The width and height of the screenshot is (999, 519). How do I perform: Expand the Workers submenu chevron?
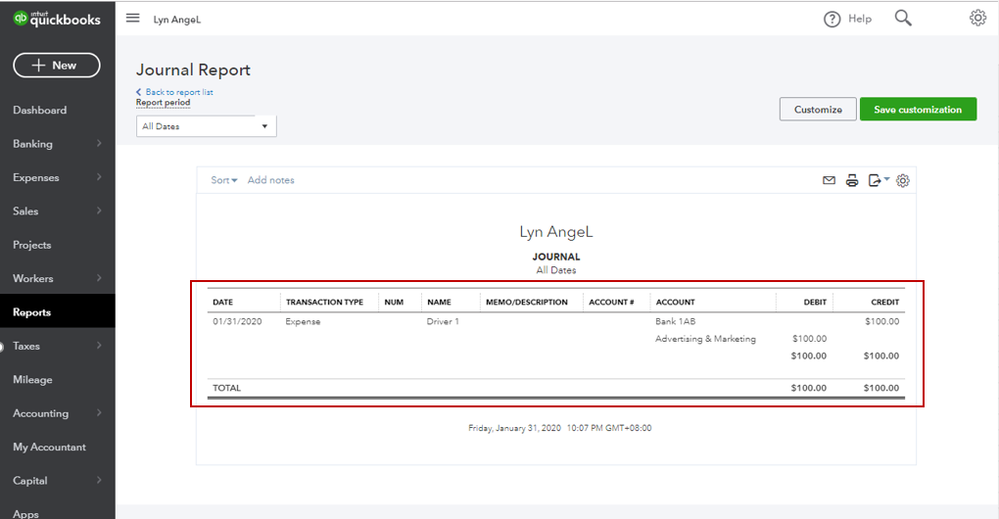tap(99, 278)
